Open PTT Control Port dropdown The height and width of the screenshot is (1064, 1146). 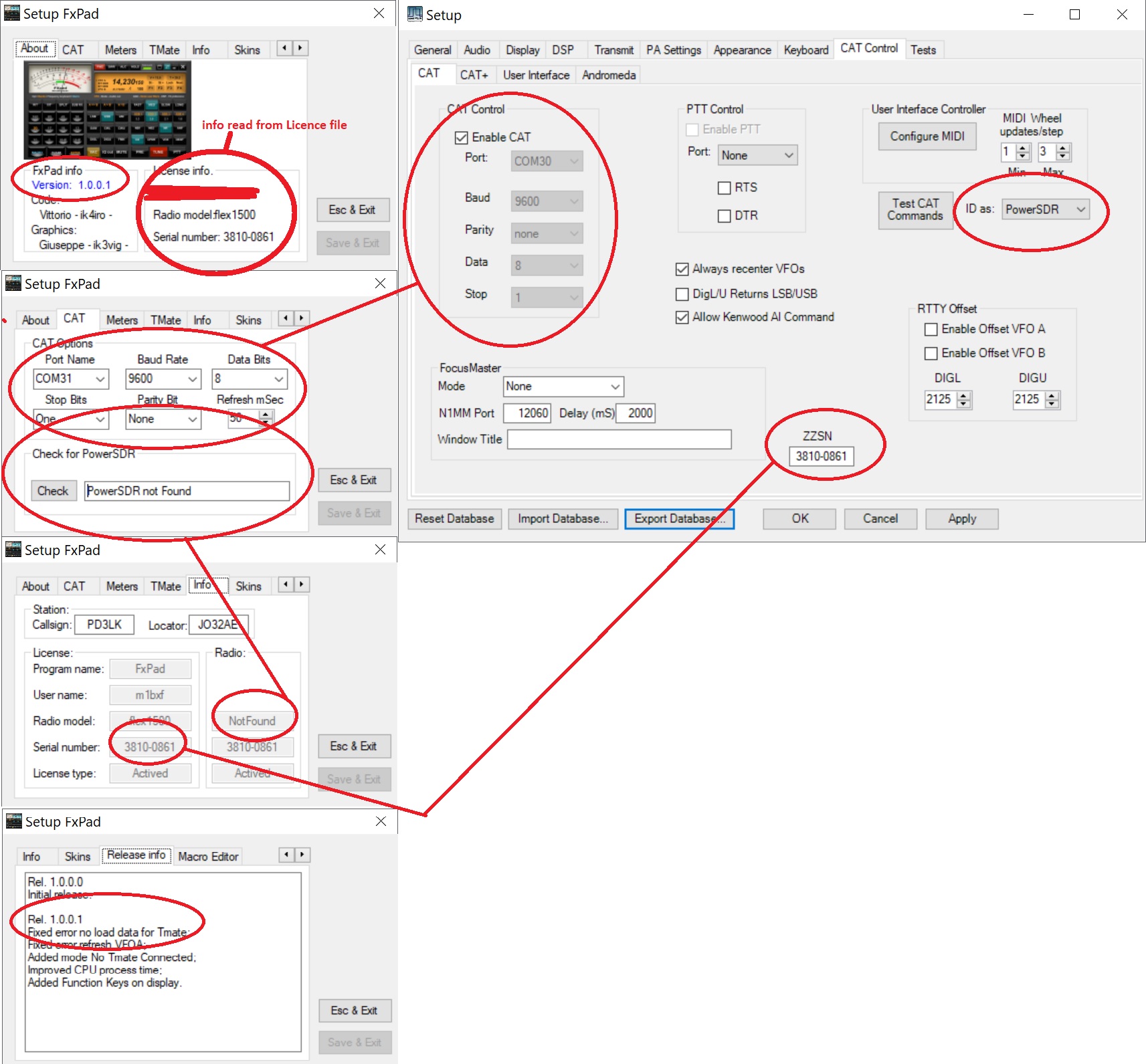758,155
